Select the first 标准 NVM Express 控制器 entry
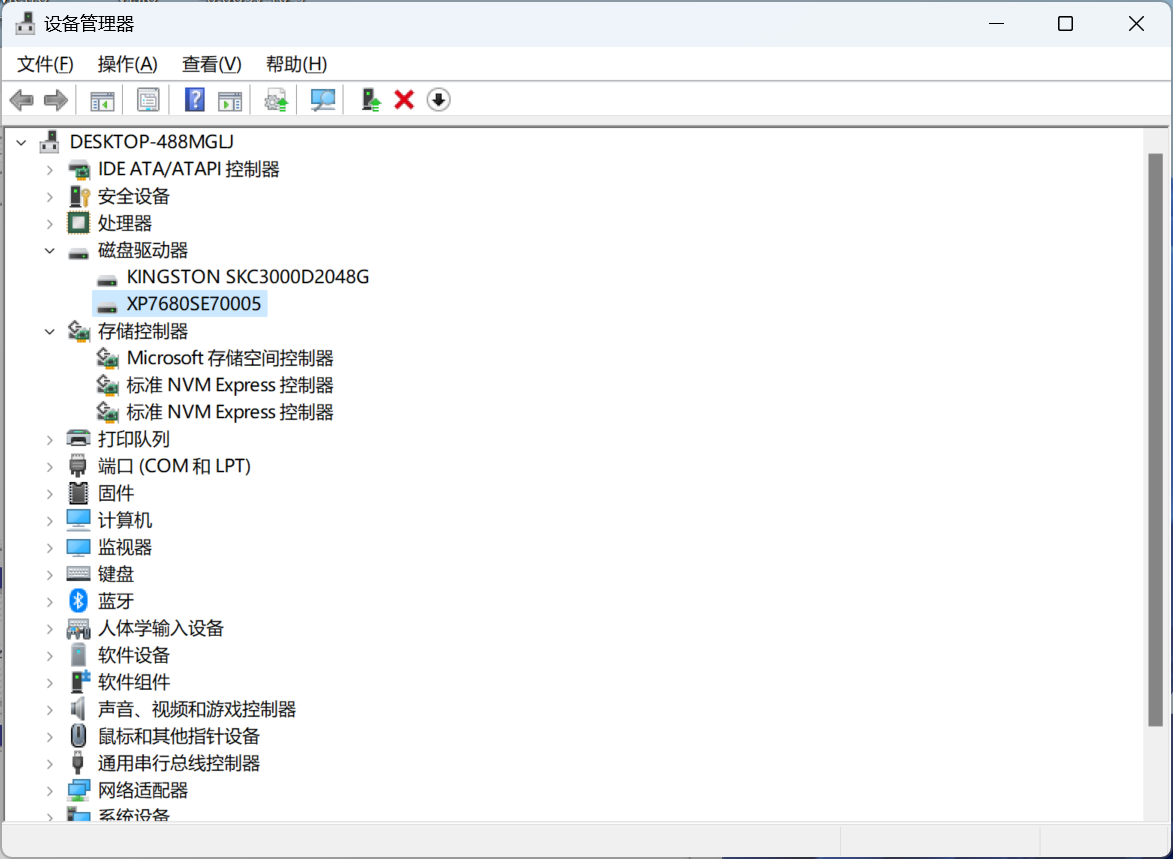Viewport: 1173px width, 859px height. tap(230, 385)
